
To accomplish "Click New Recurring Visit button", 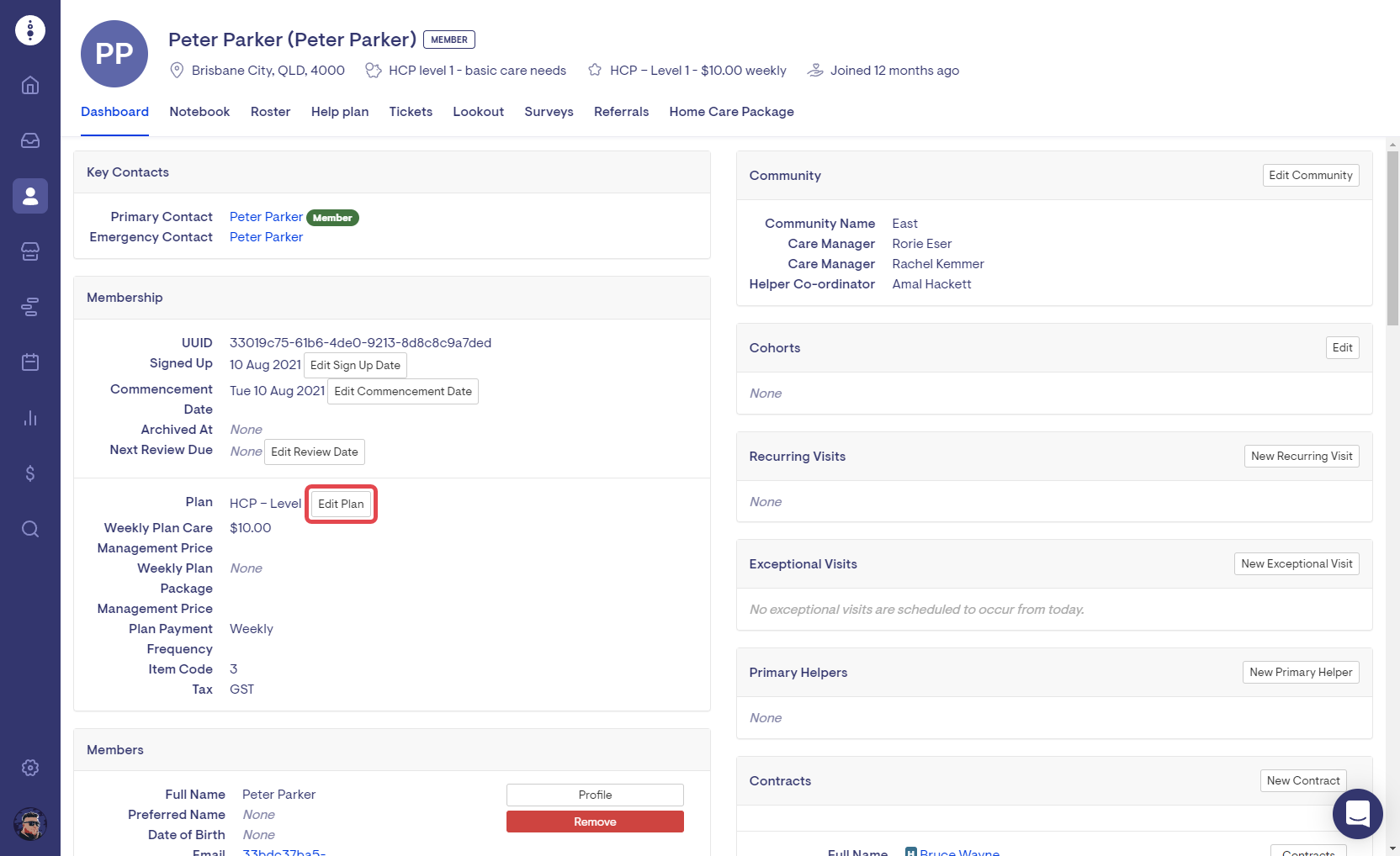I will pos(1301,456).
